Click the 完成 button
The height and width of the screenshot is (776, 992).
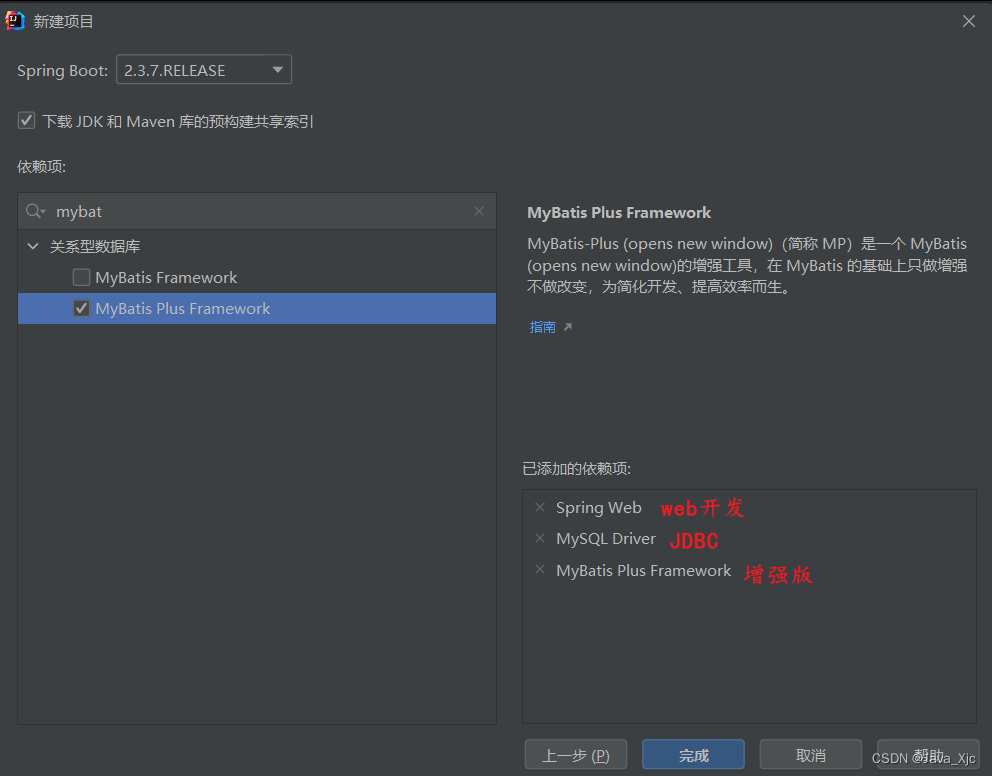click(x=693, y=755)
